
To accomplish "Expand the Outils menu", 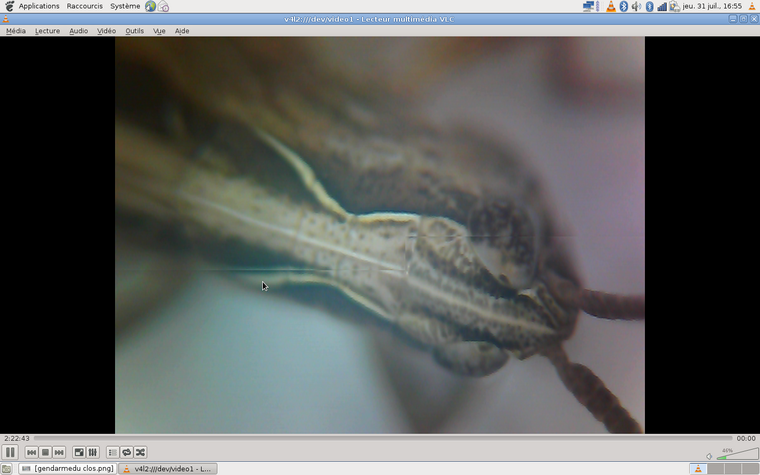I will (134, 31).
